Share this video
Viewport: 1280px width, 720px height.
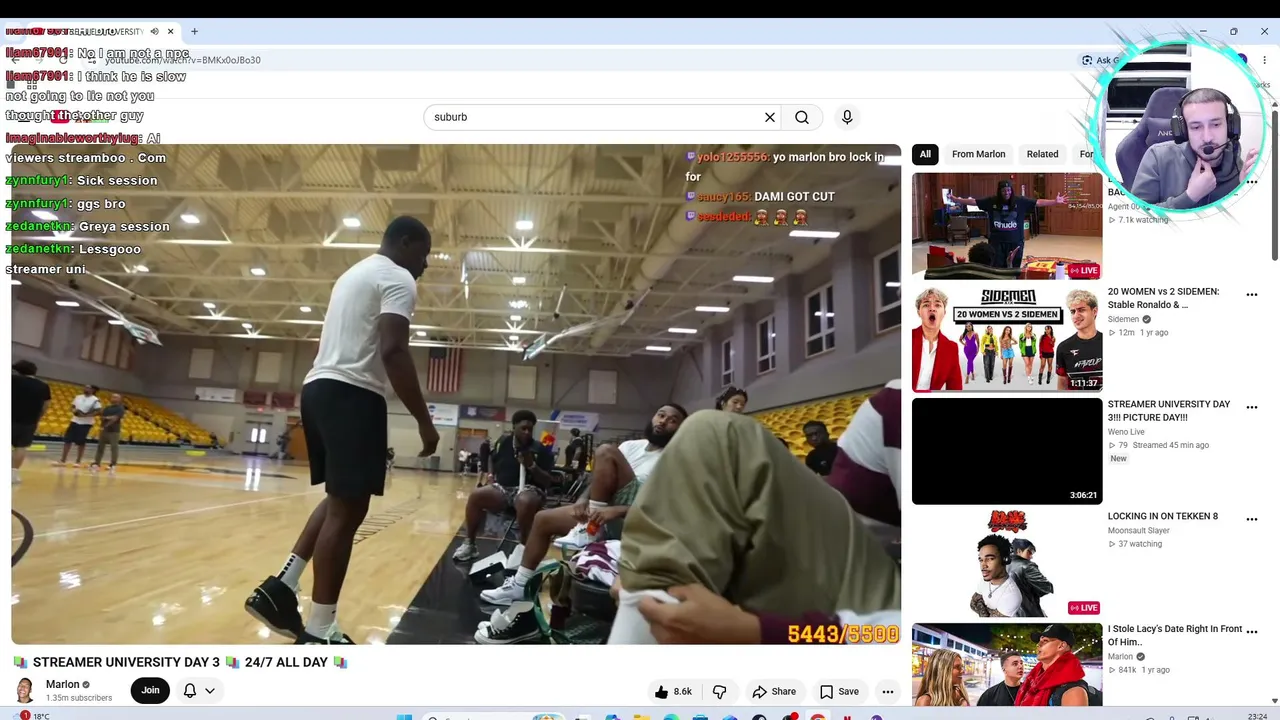coord(774,691)
